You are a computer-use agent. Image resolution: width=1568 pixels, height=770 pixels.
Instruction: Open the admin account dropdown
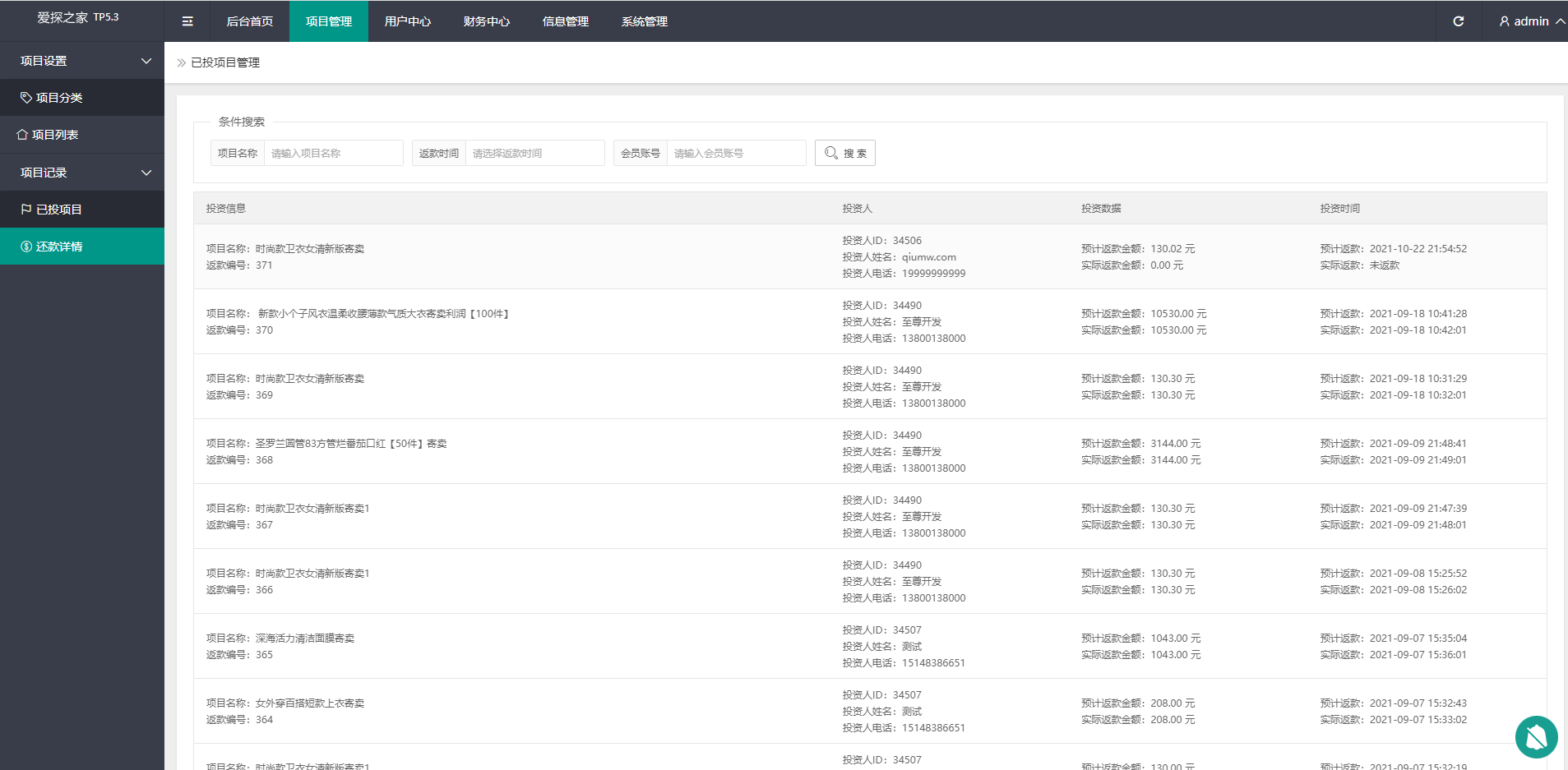(x=1531, y=21)
